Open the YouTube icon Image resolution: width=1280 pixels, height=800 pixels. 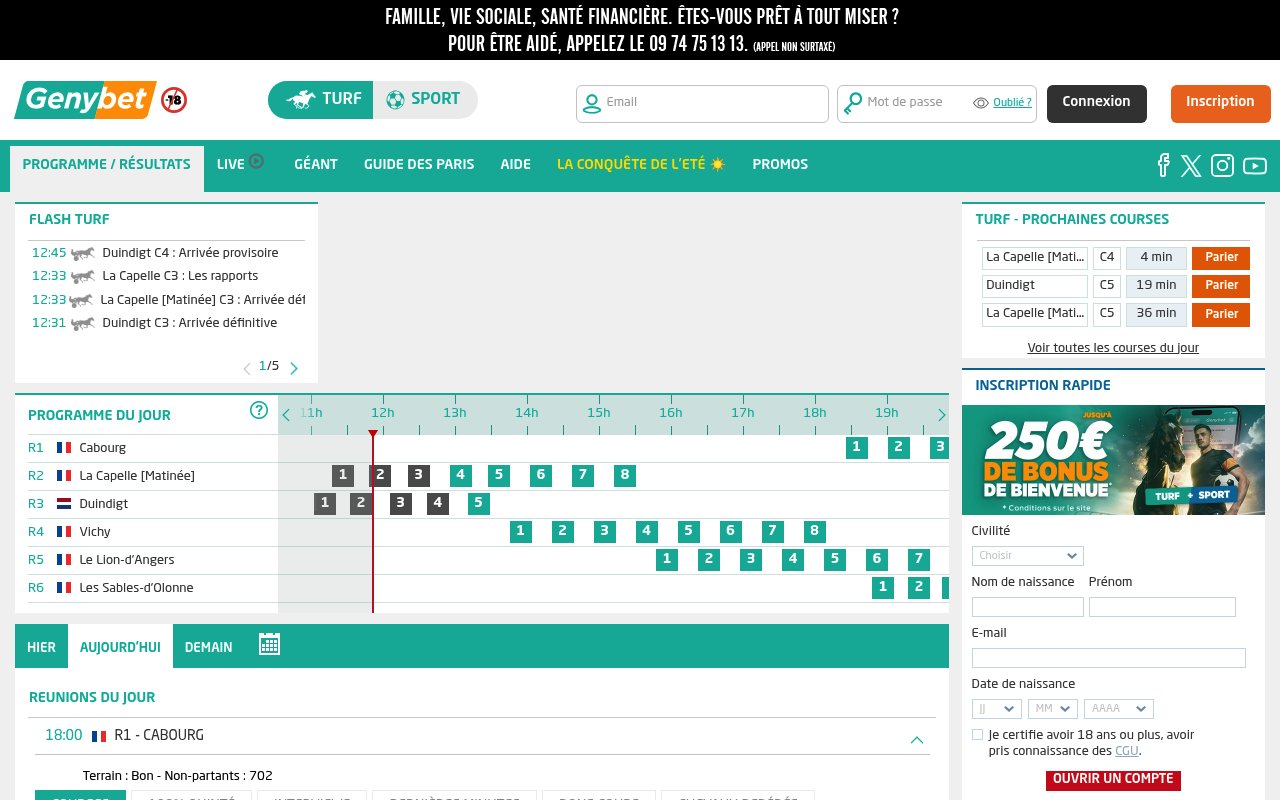(1255, 166)
